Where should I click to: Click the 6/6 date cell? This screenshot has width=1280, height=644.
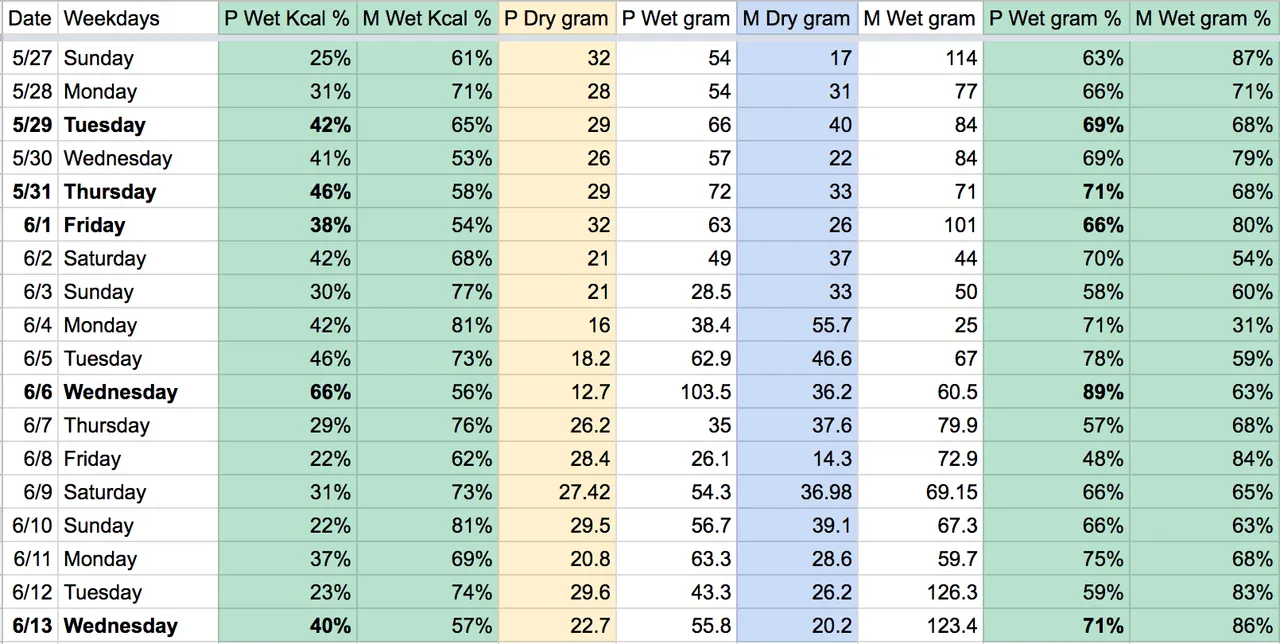[30, 392]
